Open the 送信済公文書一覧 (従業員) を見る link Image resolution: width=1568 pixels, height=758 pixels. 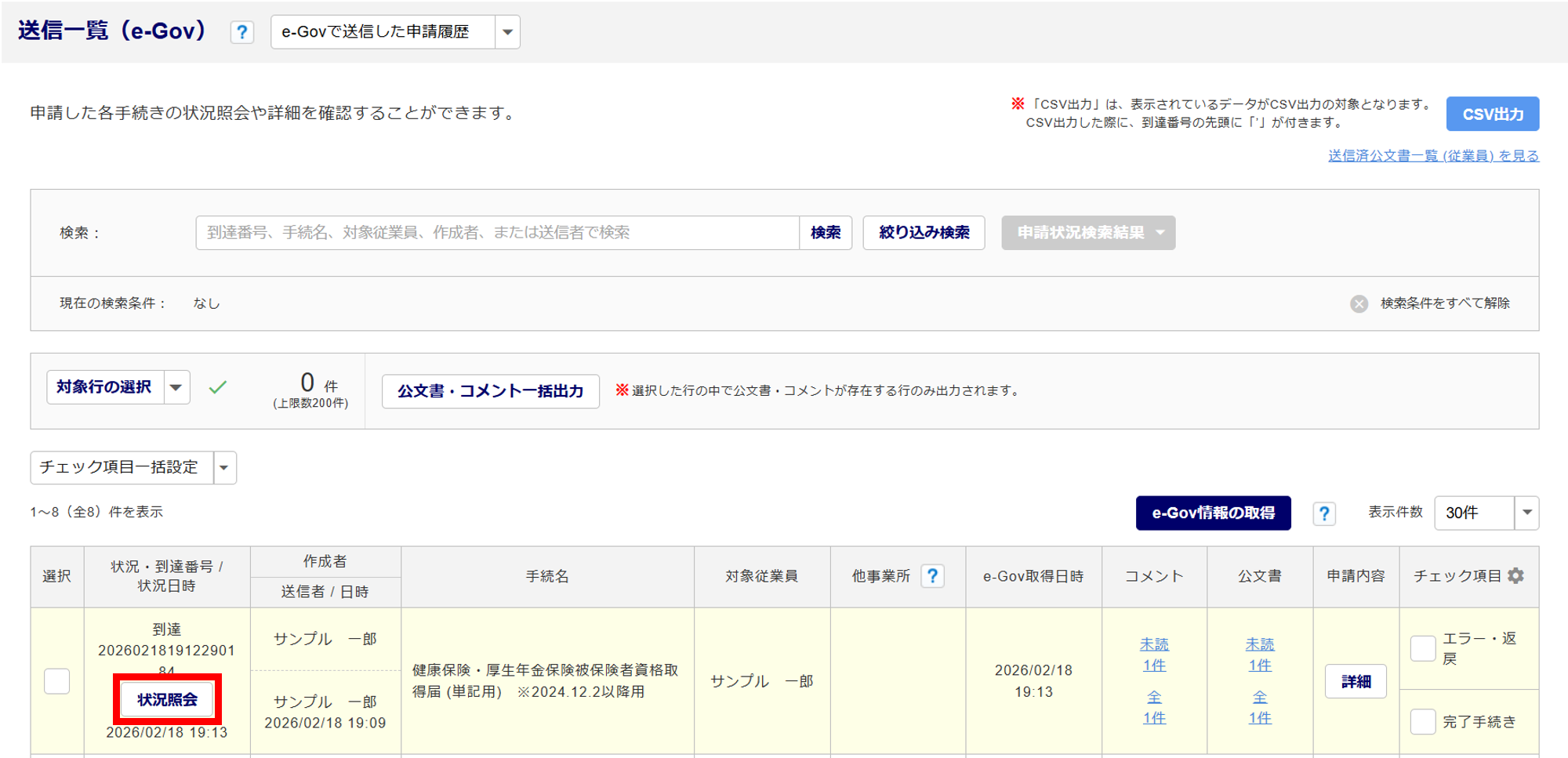pos(1433,156)
